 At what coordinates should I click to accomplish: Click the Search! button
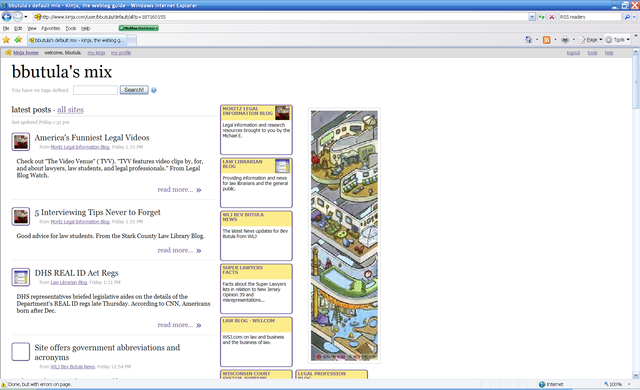point(134,90)
